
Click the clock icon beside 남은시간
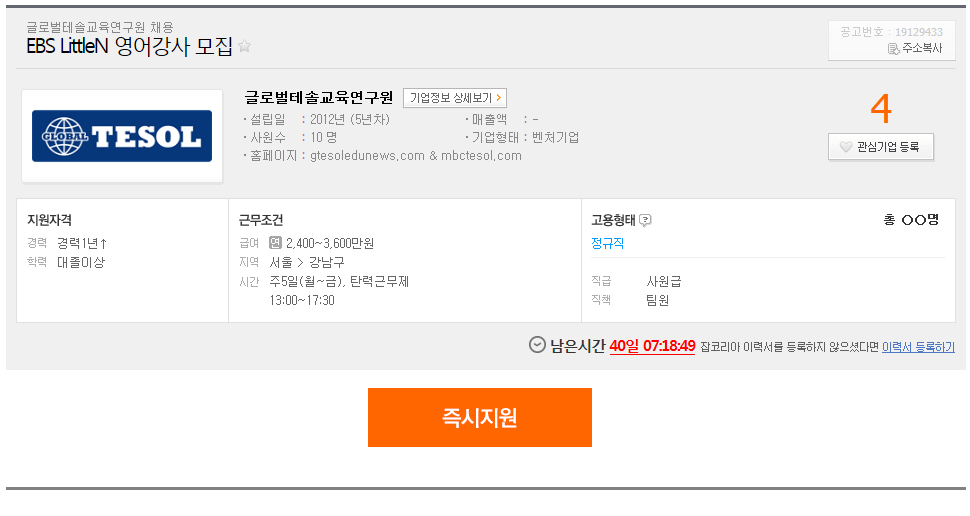tap(538, 345)
